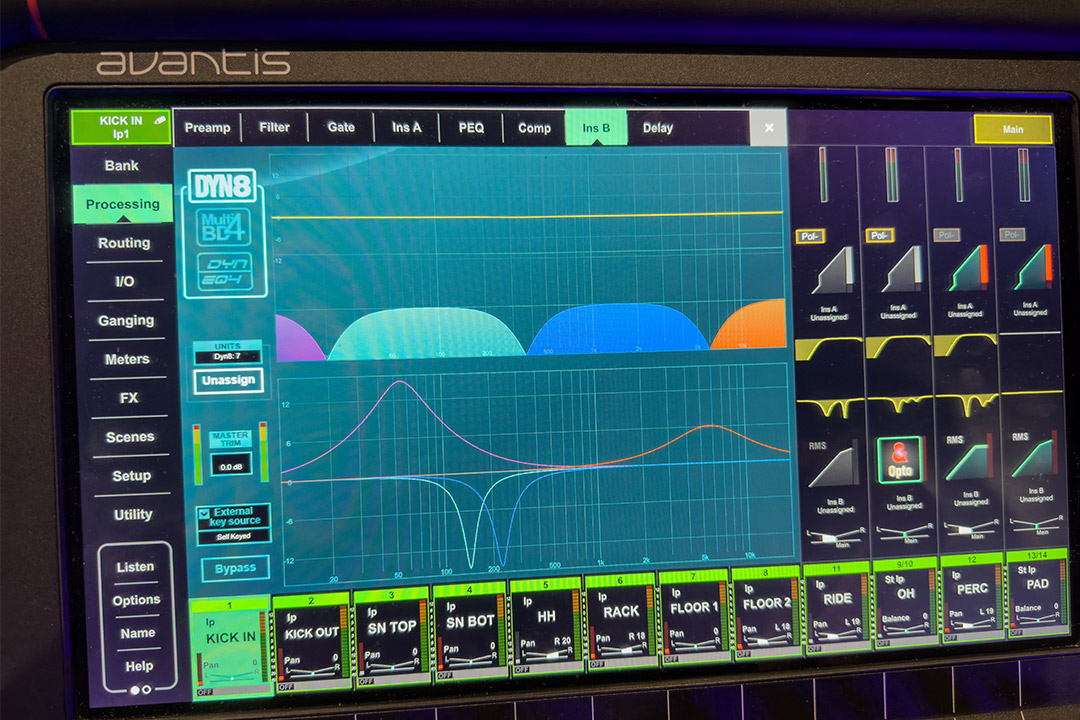Tap the Listen button
The width and height of the screenshot is (1080, 720).
click(135, 566)
